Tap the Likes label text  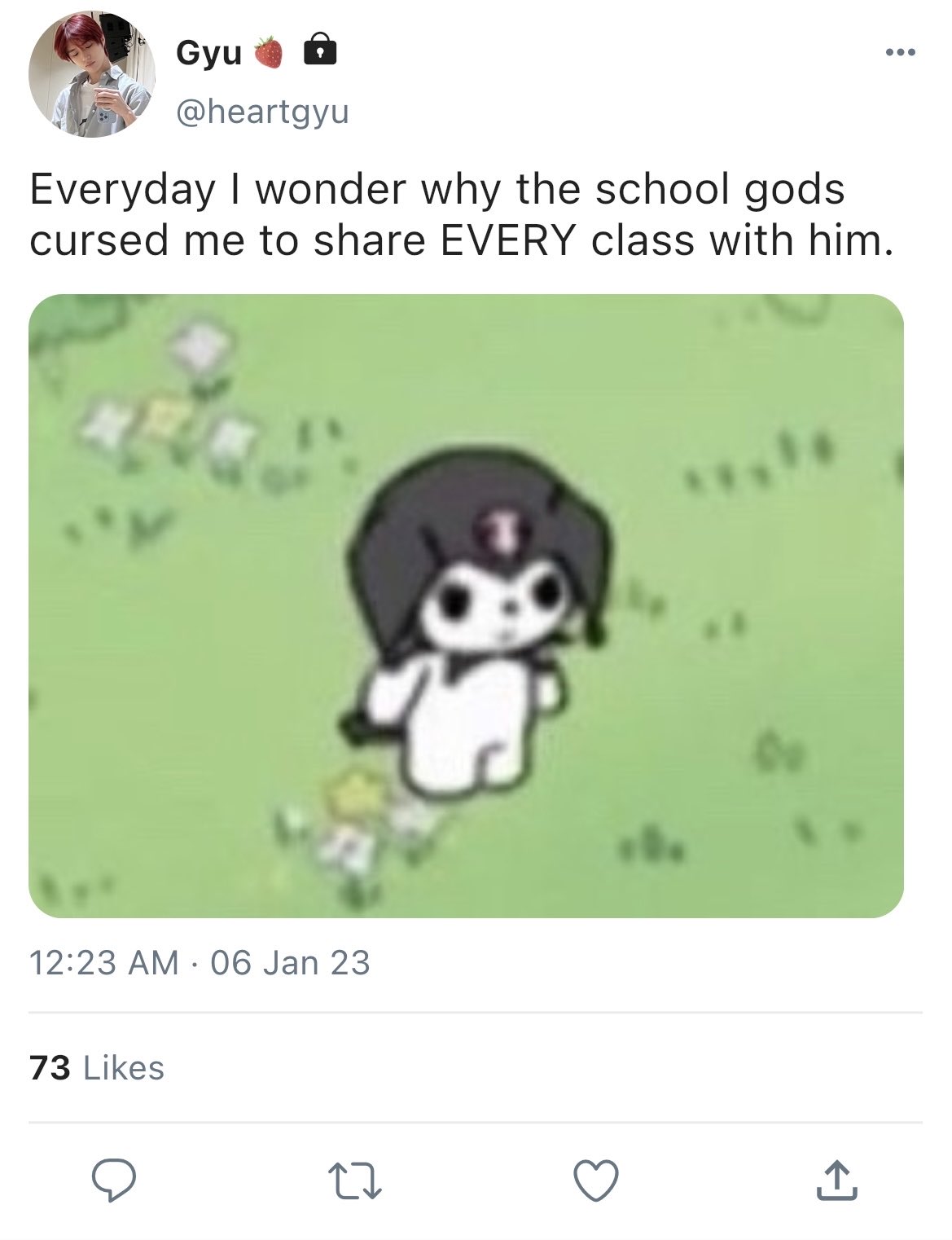(124, 1067)
